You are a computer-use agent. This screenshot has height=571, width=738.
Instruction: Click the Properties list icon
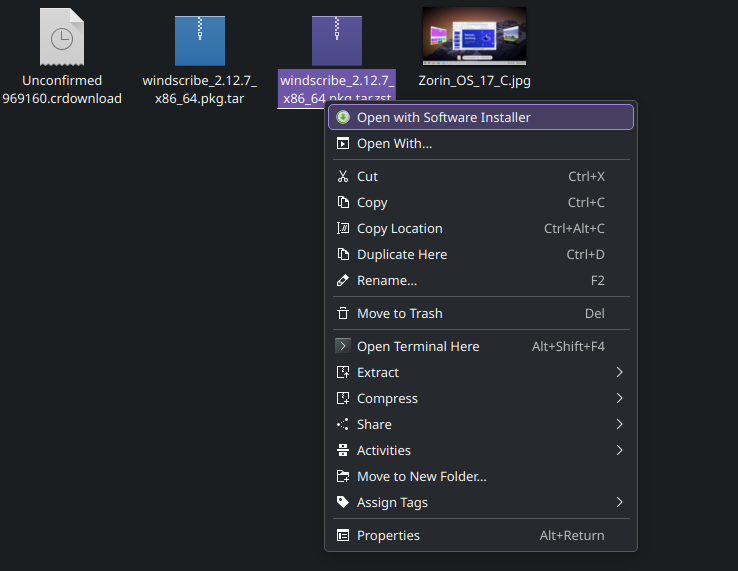(x=343, y=535)
